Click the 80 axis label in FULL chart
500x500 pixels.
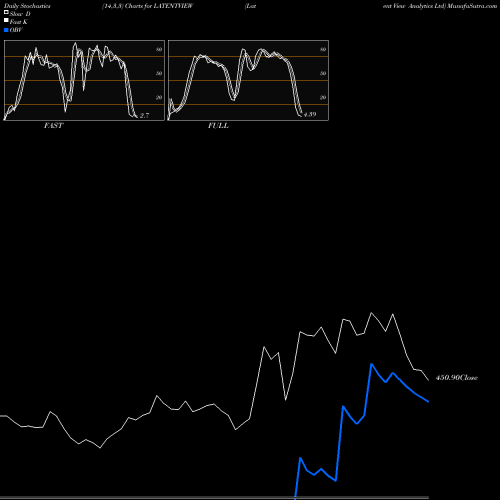click(x=323, y=50)
